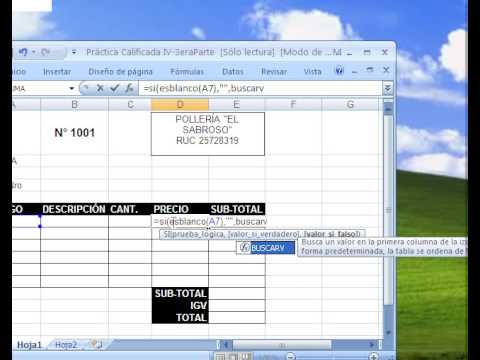
Task: Open the Undo history dropdown arrow
Action: pos(34,52)
